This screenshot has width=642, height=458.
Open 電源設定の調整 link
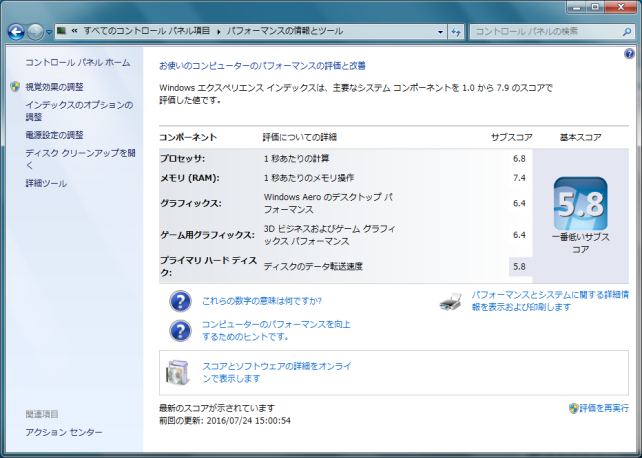click(x=54, y=135)
